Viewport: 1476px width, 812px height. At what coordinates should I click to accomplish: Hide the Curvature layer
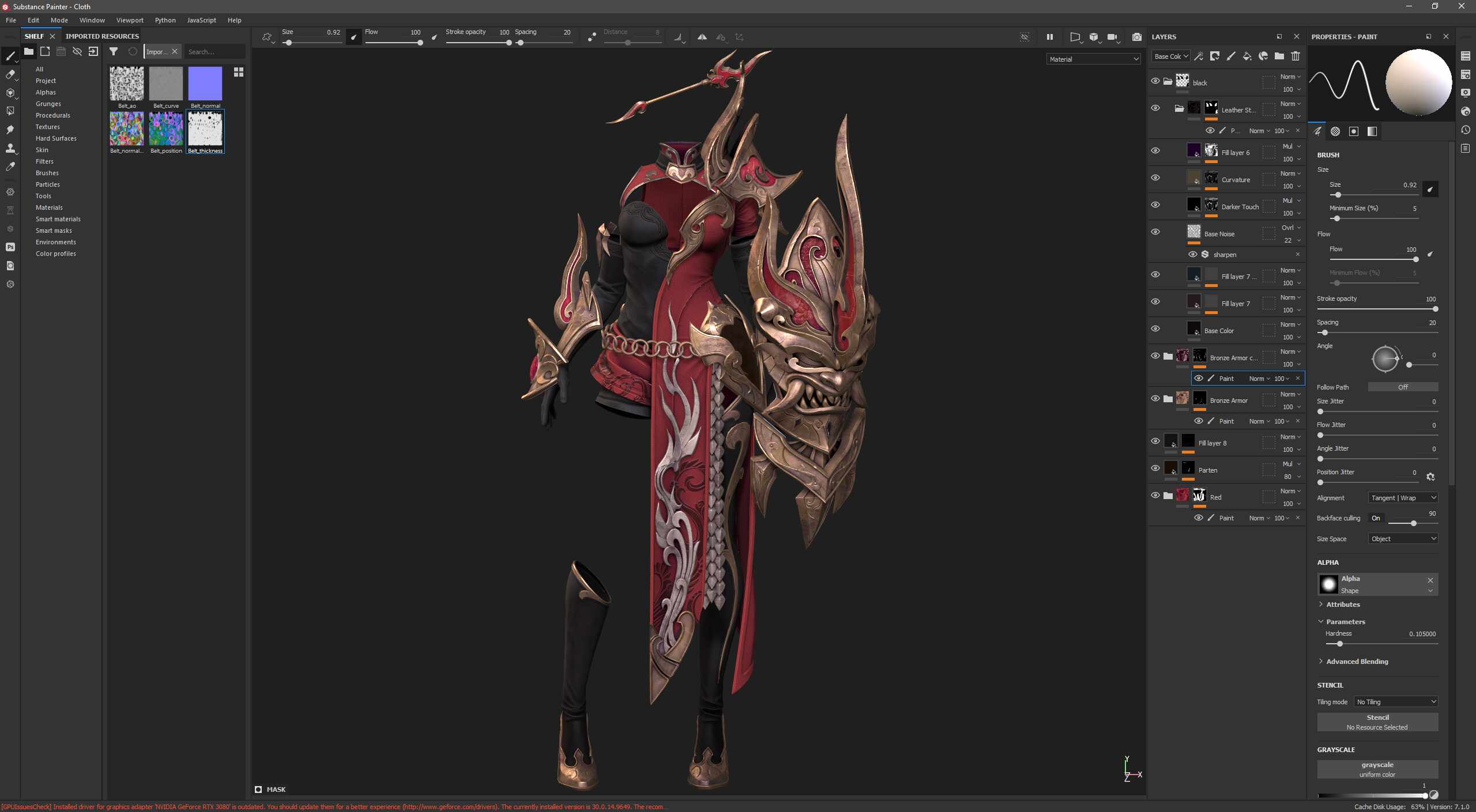(1155, 177)
